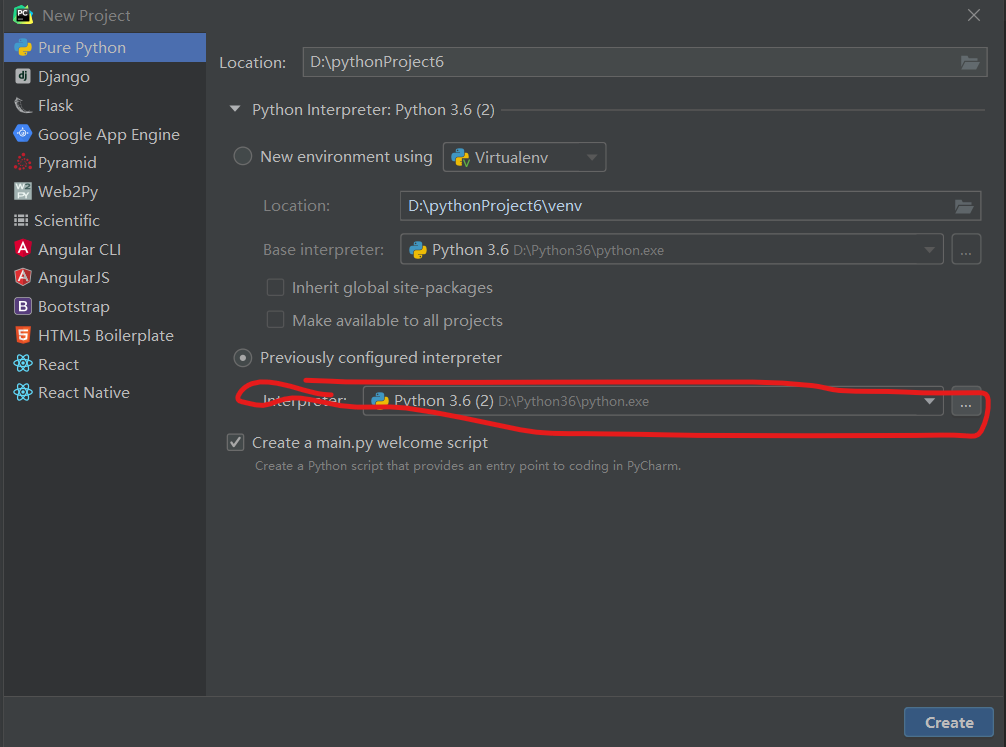This screenshot has height=747, width=1006.
Task: Enable Inherit global site-packages checkbox
Action: (x=275, y=287)
